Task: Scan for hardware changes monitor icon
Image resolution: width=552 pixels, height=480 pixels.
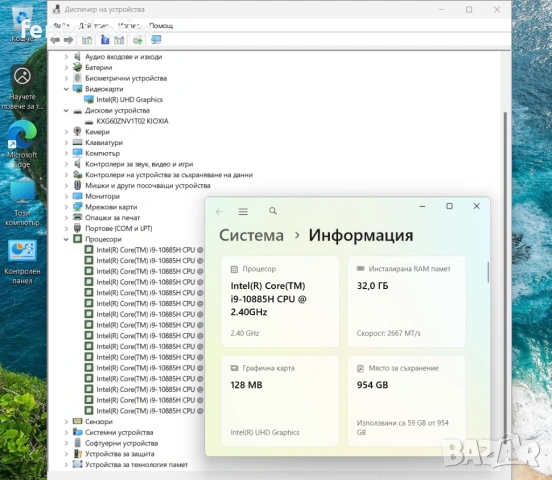Action: coord(156,40)
